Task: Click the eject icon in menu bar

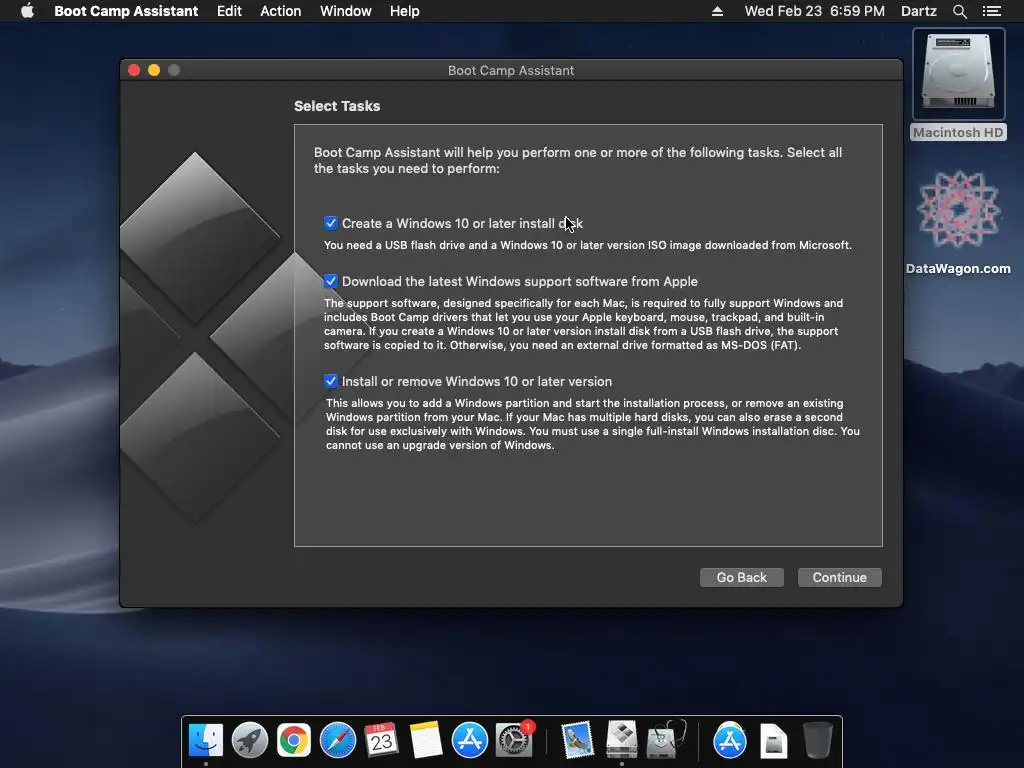Action: coord(717,11)
